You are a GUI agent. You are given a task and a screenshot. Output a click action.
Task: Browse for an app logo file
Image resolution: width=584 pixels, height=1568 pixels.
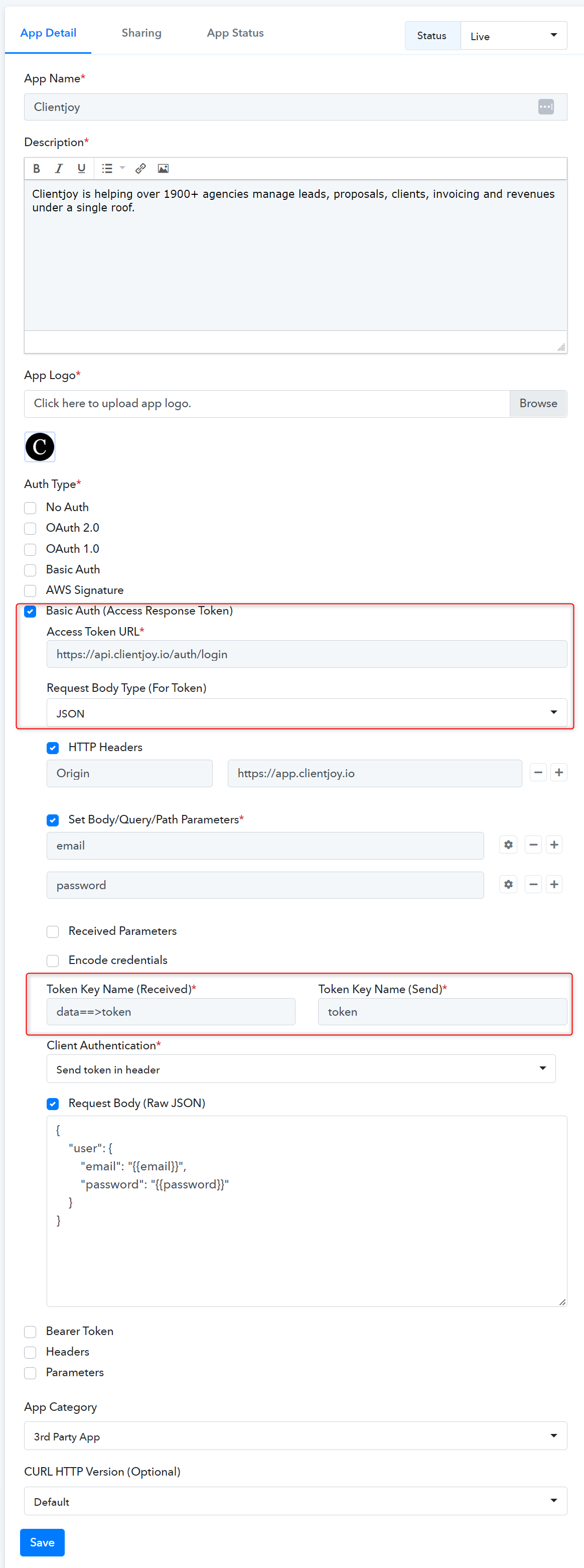point(538,404)
